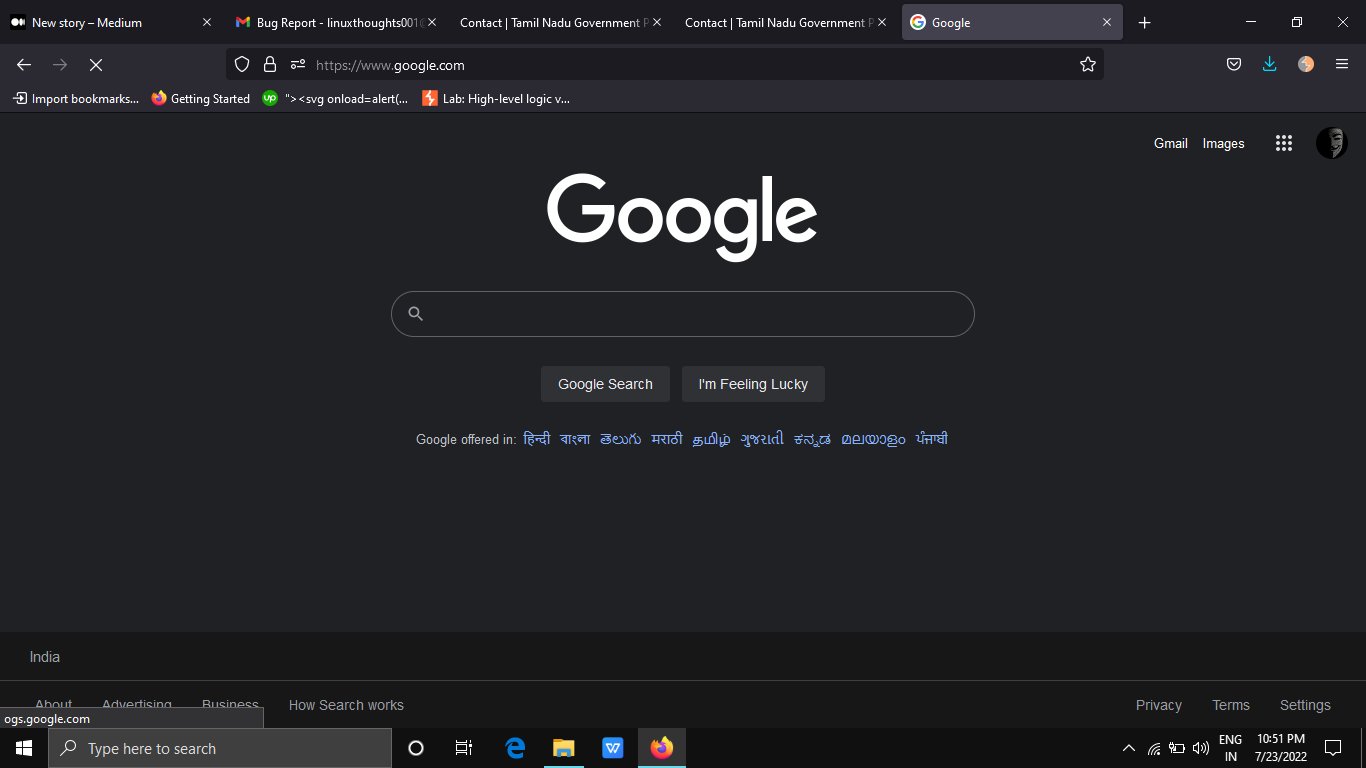Open Task View on the taskbar

[464, 748]
